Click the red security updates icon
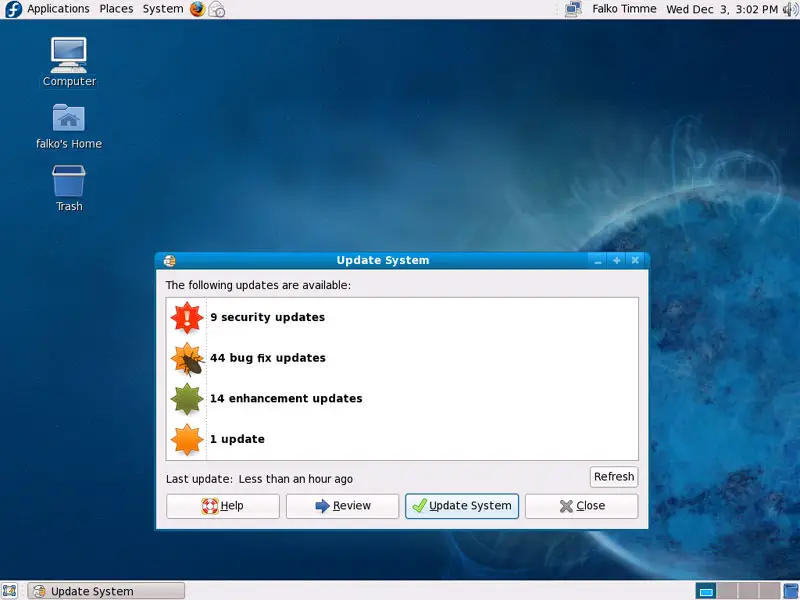The image size is (800, 600). point(187,318)
